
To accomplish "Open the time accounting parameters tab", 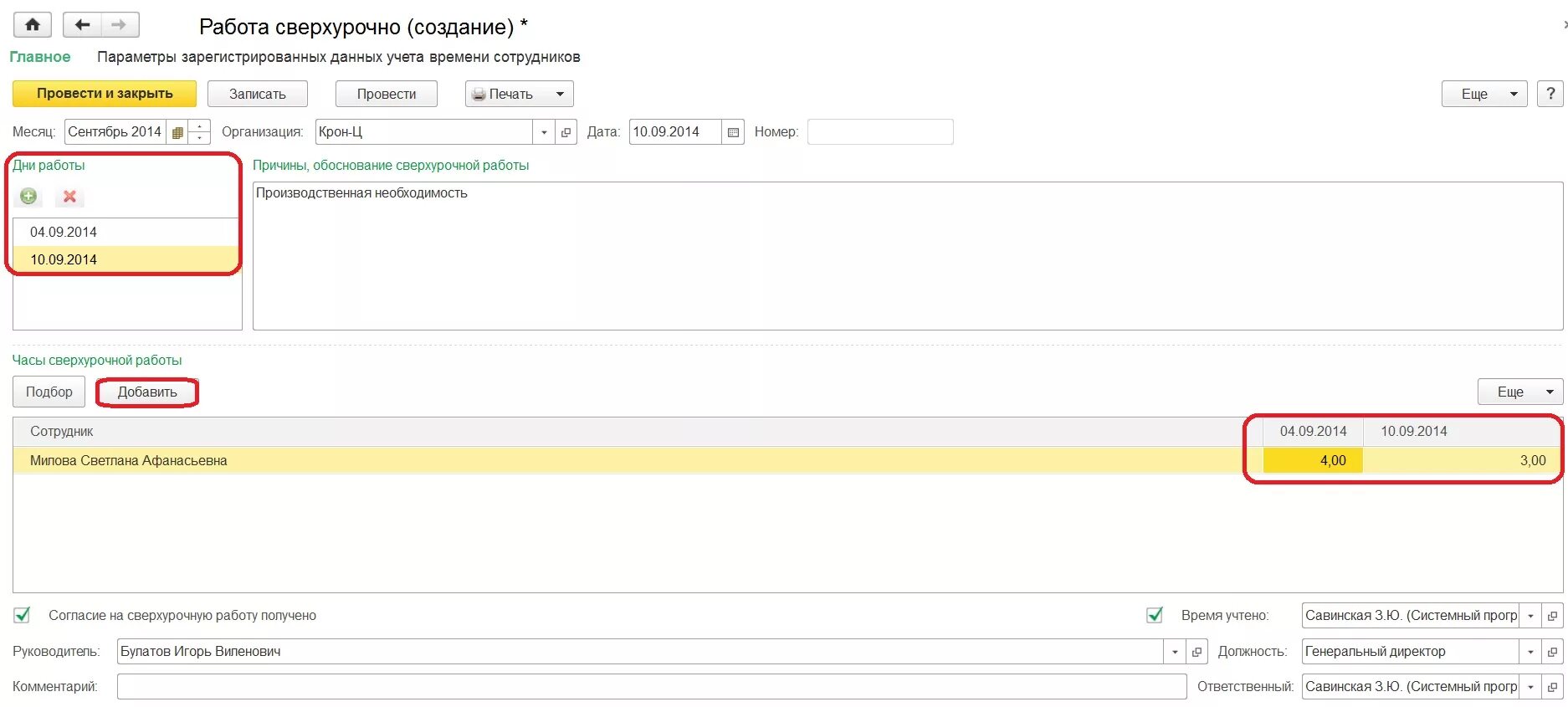I will point(338,57).
